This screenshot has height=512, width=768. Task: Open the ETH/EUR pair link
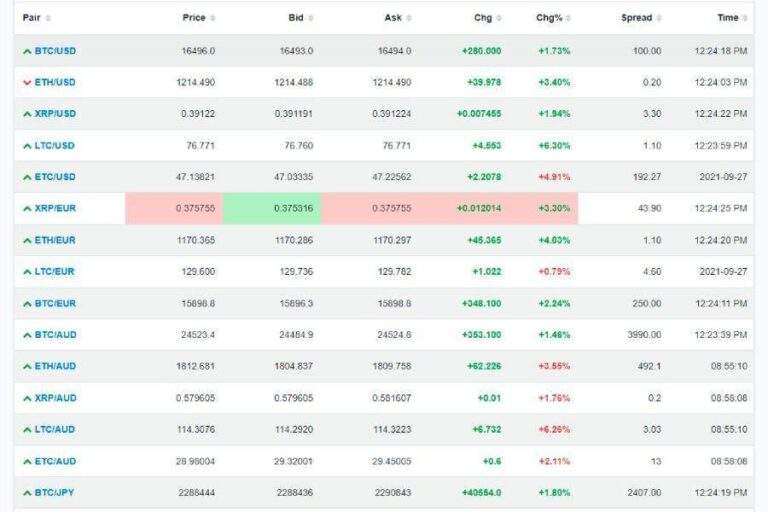click(x=55, y=240)
